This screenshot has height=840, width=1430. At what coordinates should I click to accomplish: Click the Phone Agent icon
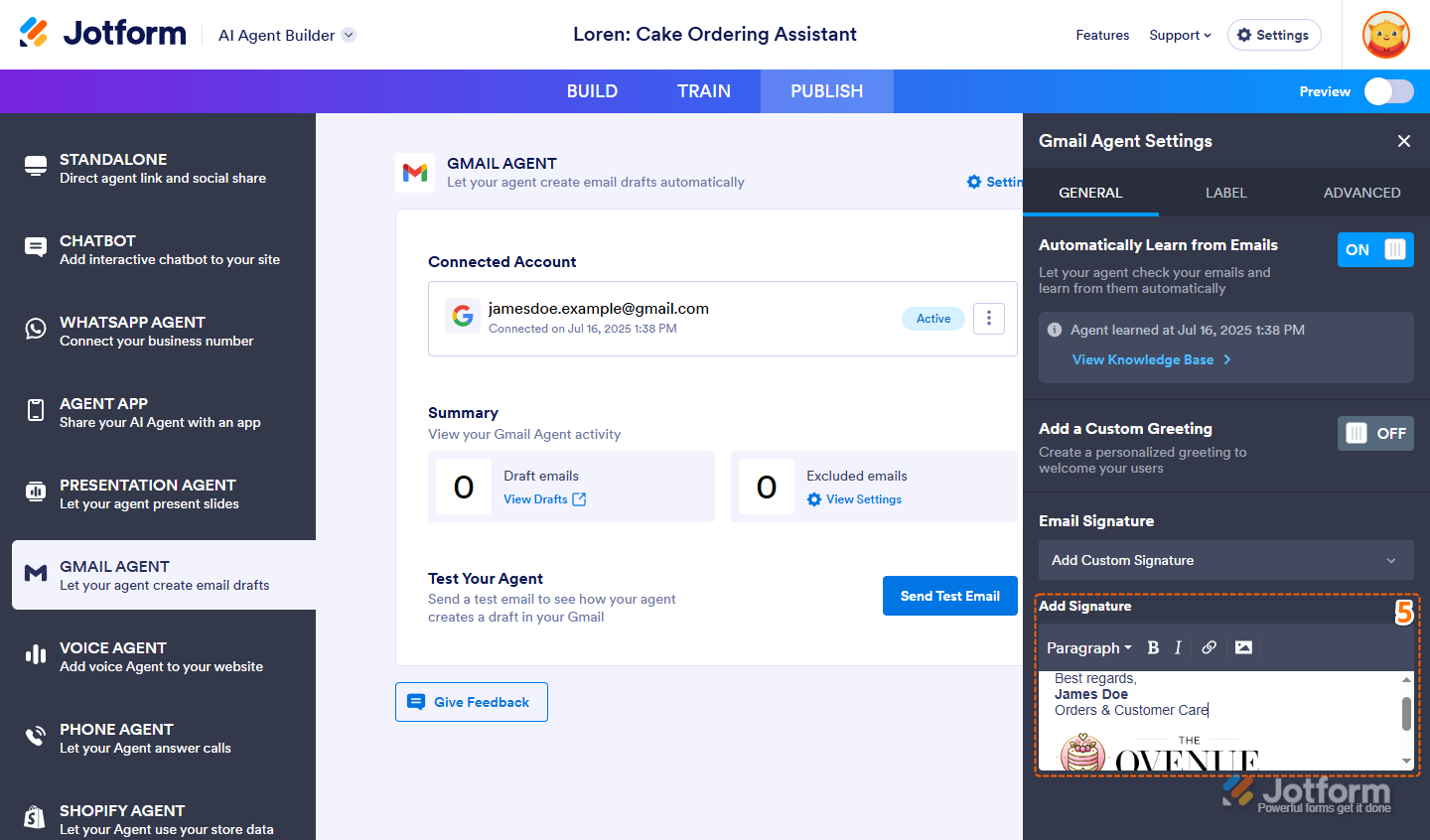click(36, 737)
